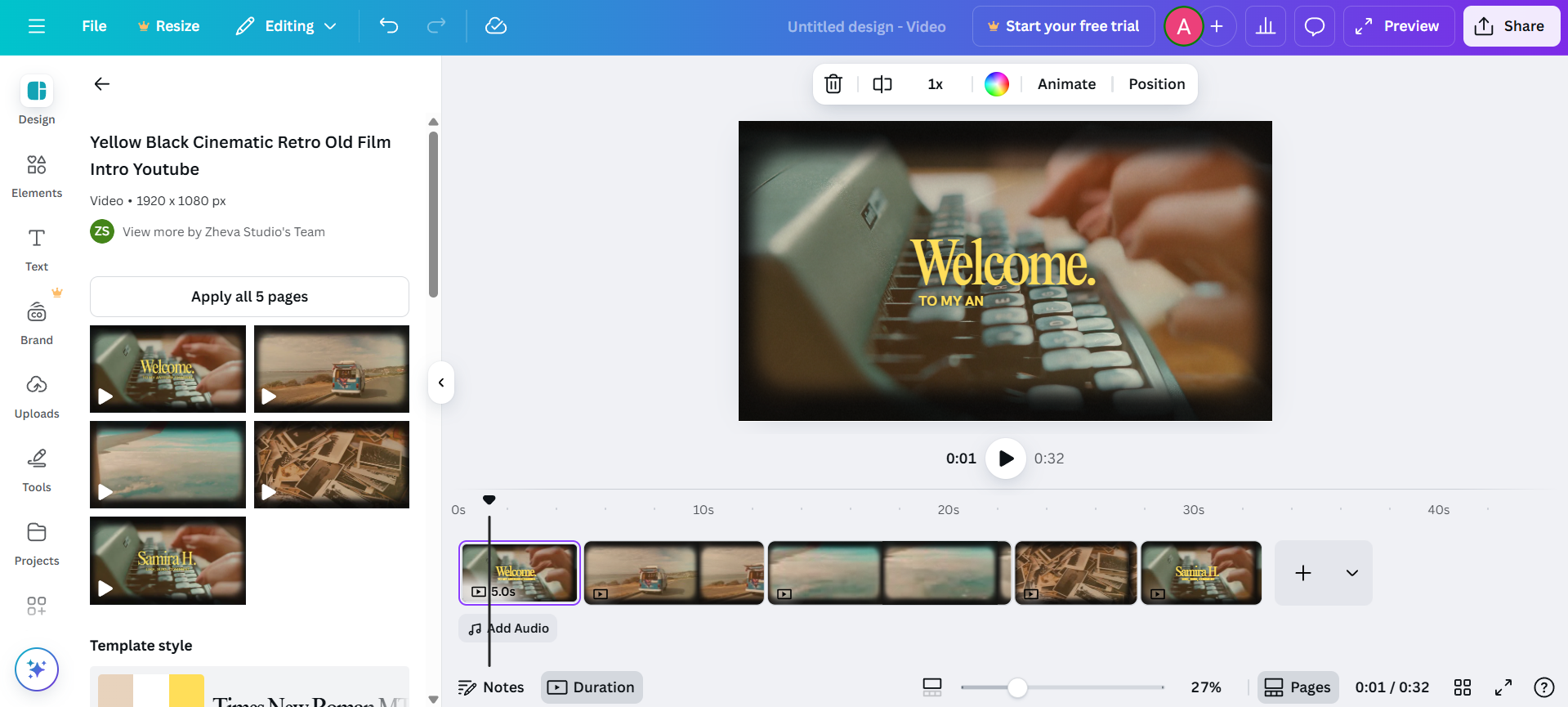The height and width of the screenshot is (707, 1568).
Task: Select the old photos template thumbnail
Action: 332,464
